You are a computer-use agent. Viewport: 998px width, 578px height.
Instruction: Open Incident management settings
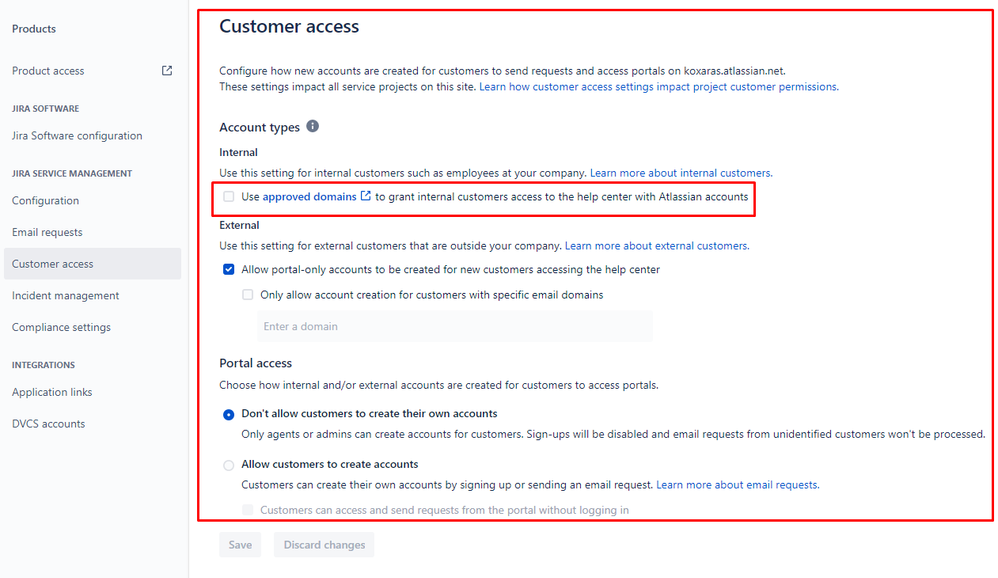coord(65,295)
